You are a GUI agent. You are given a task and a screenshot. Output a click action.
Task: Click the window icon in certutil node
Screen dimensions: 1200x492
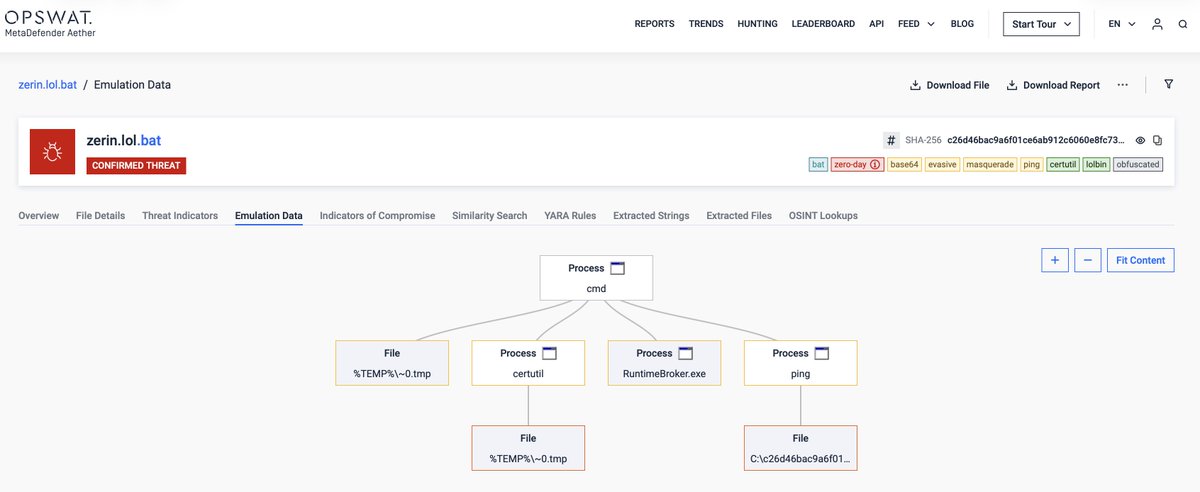(x=549, y=353)
